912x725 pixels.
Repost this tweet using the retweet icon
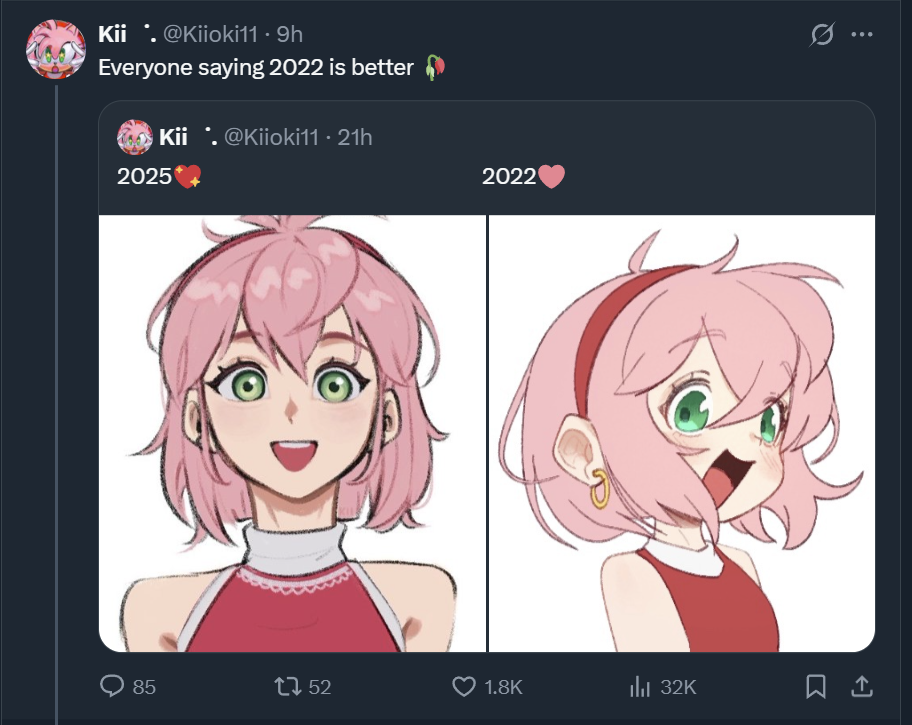(x=288, y=686)
